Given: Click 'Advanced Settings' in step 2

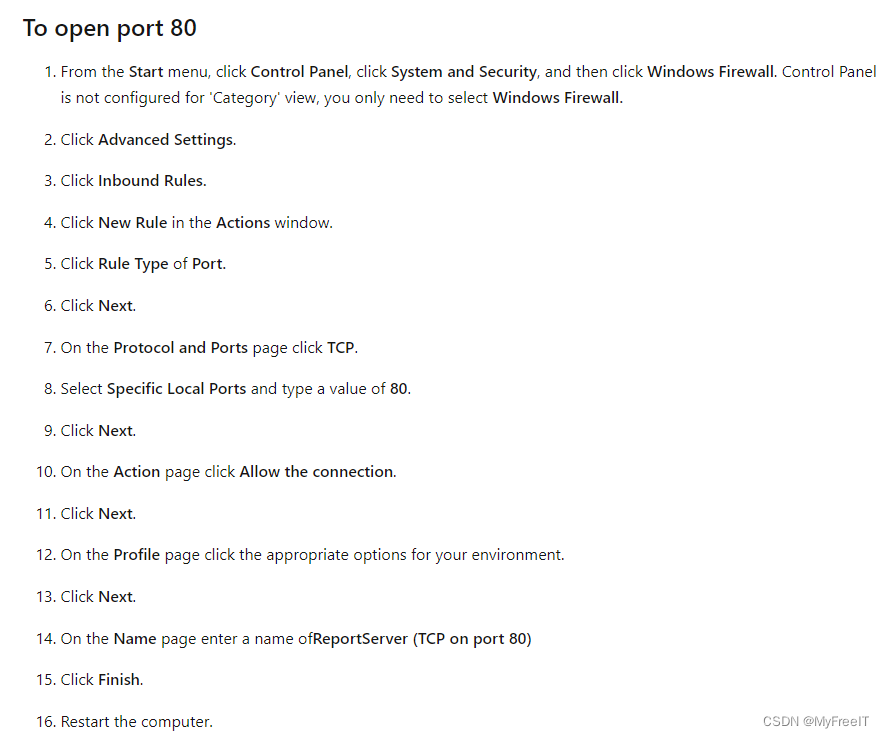Looking at the screenshot, I should click(x=166, y=139).
